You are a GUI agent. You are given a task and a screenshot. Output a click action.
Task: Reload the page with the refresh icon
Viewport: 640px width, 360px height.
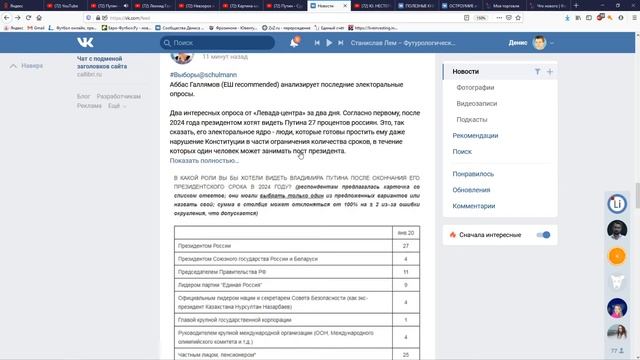tap(28, 18)
